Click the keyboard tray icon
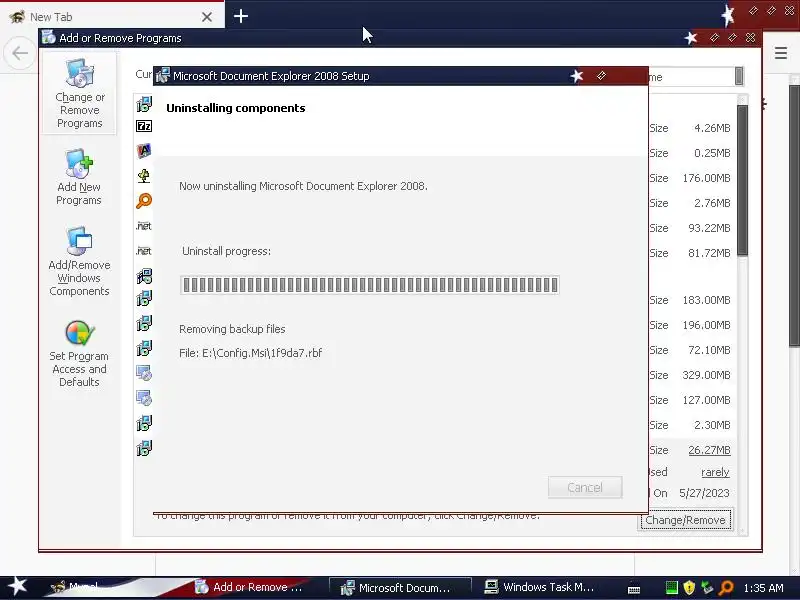The height and width of the screenshot is (600, 800). (634, 589)
